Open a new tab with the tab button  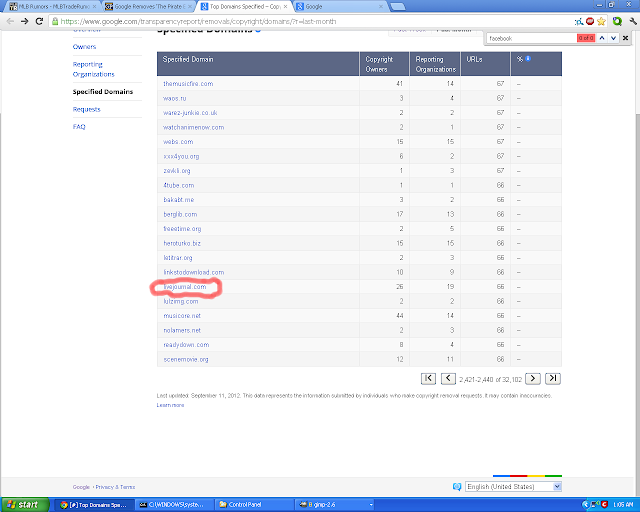398,7
